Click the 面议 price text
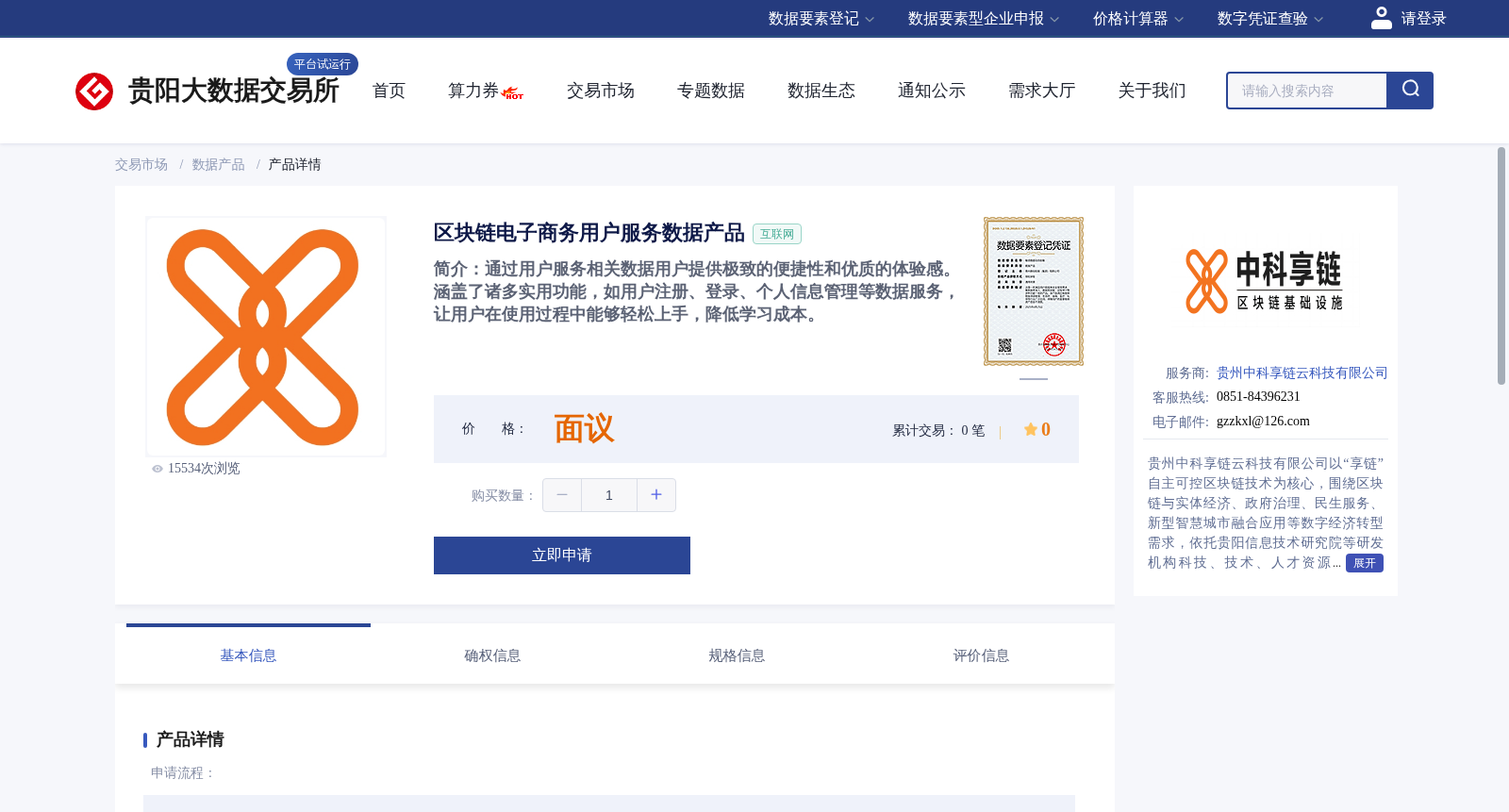 pyautogui.click(x=584, y=429)
